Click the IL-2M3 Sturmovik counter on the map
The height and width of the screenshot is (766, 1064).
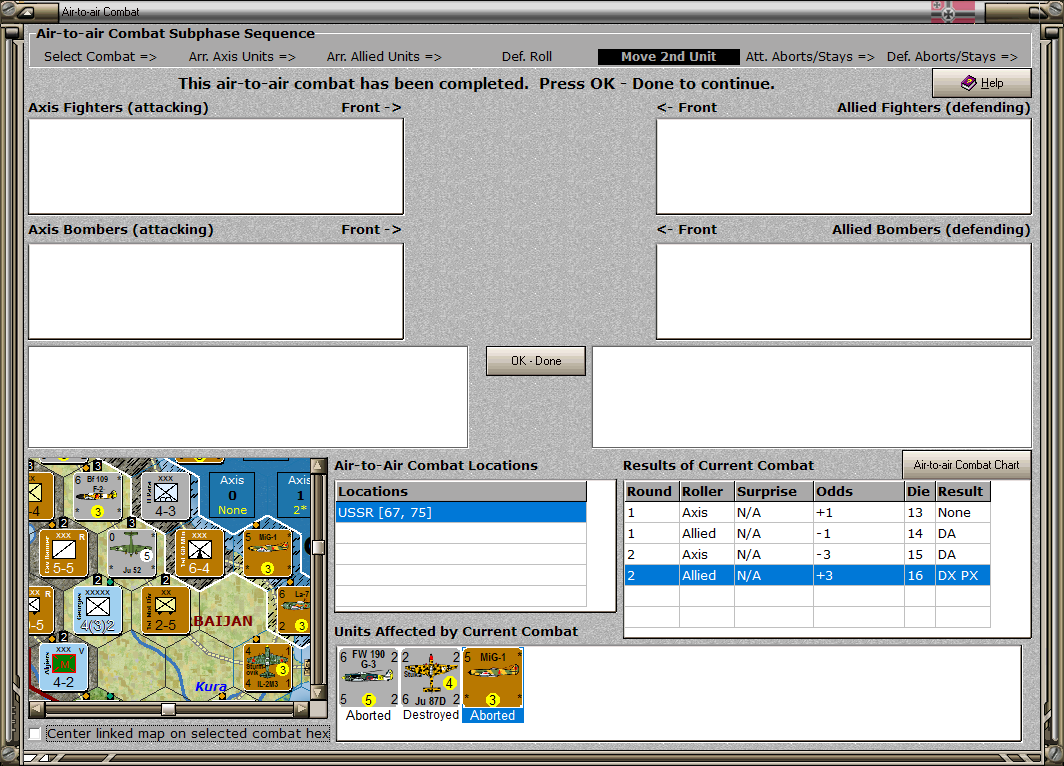coord(267,667)
